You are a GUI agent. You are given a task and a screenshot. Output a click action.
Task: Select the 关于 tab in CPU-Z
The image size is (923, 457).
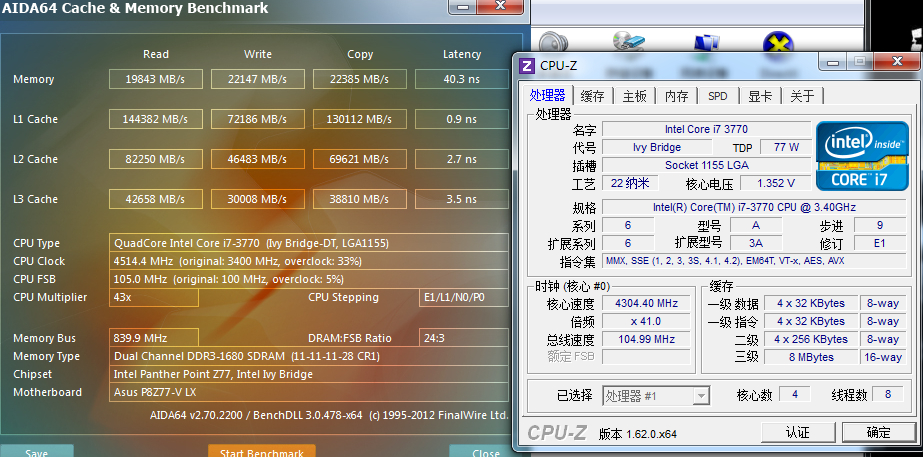(802, 96)
